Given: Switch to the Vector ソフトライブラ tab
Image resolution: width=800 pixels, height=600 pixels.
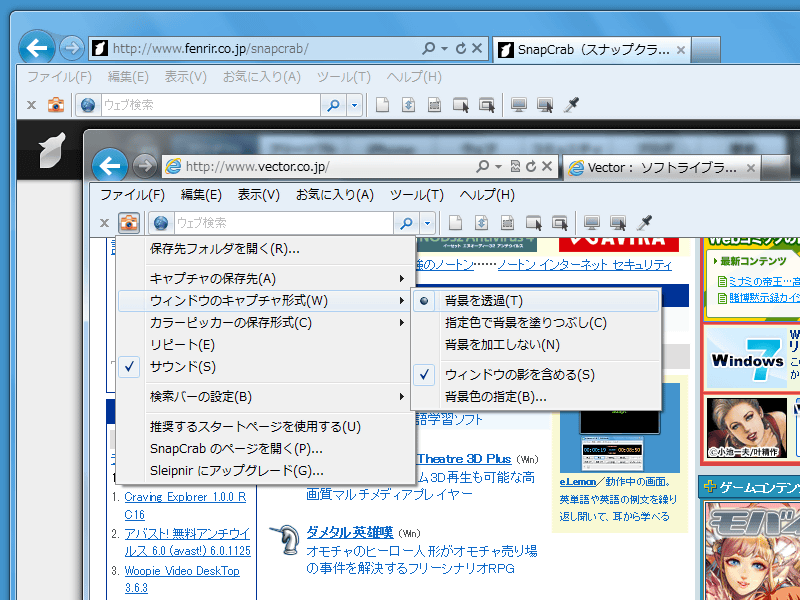Looking at the screenshot, I should pyautogui.click(x=661, y=167).
